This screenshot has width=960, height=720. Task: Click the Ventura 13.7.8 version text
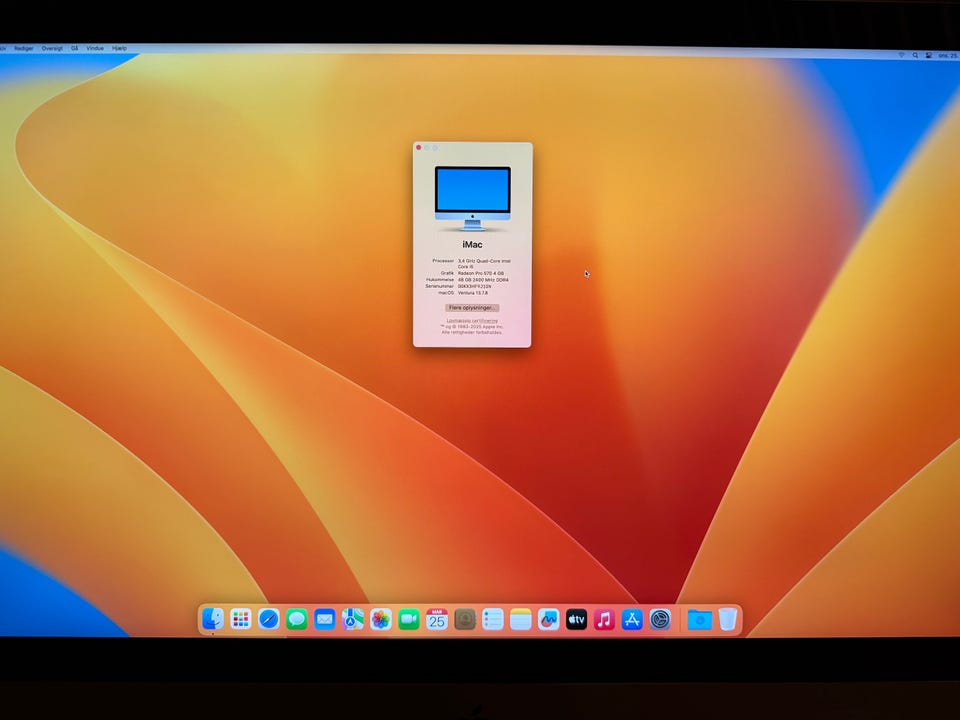tap(473, 293)
